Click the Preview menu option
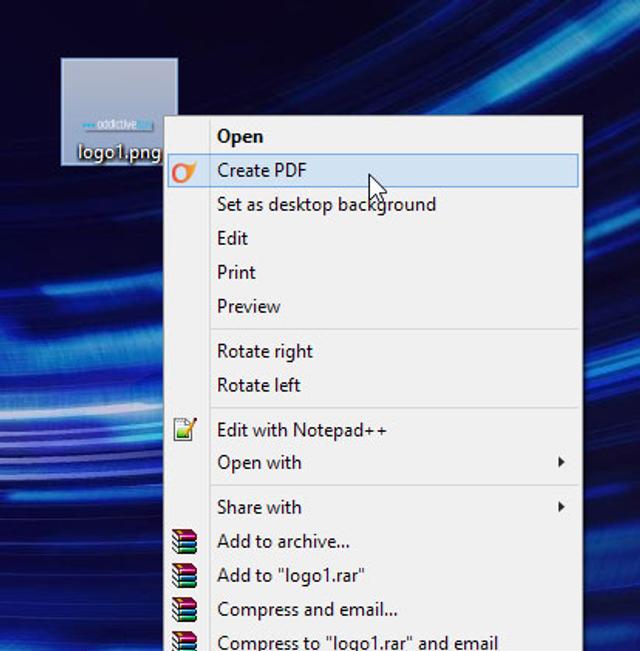Viewport: 640px width, 651px height. pos(248,307)
